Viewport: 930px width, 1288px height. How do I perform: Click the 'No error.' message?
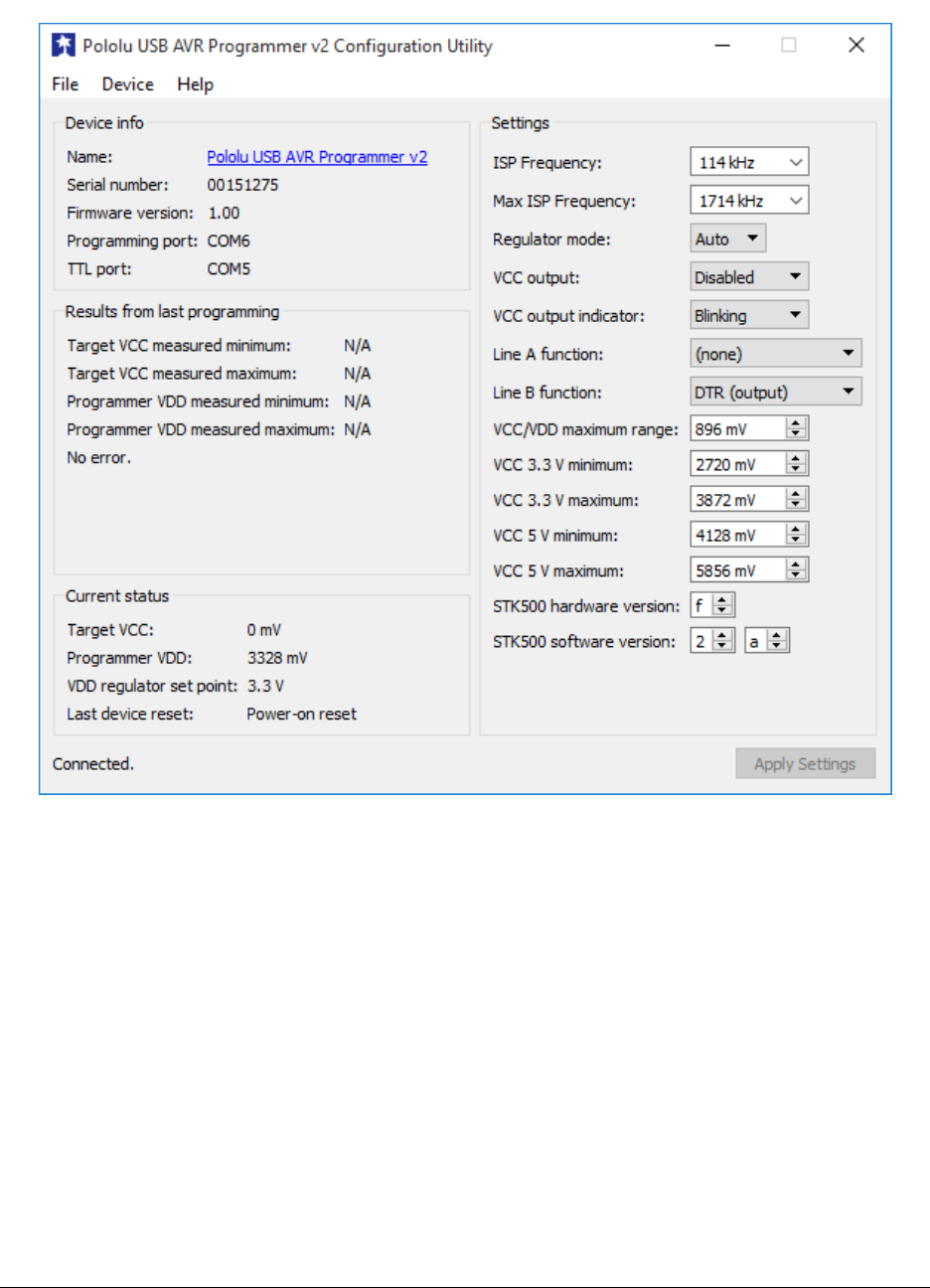point(98,457)
